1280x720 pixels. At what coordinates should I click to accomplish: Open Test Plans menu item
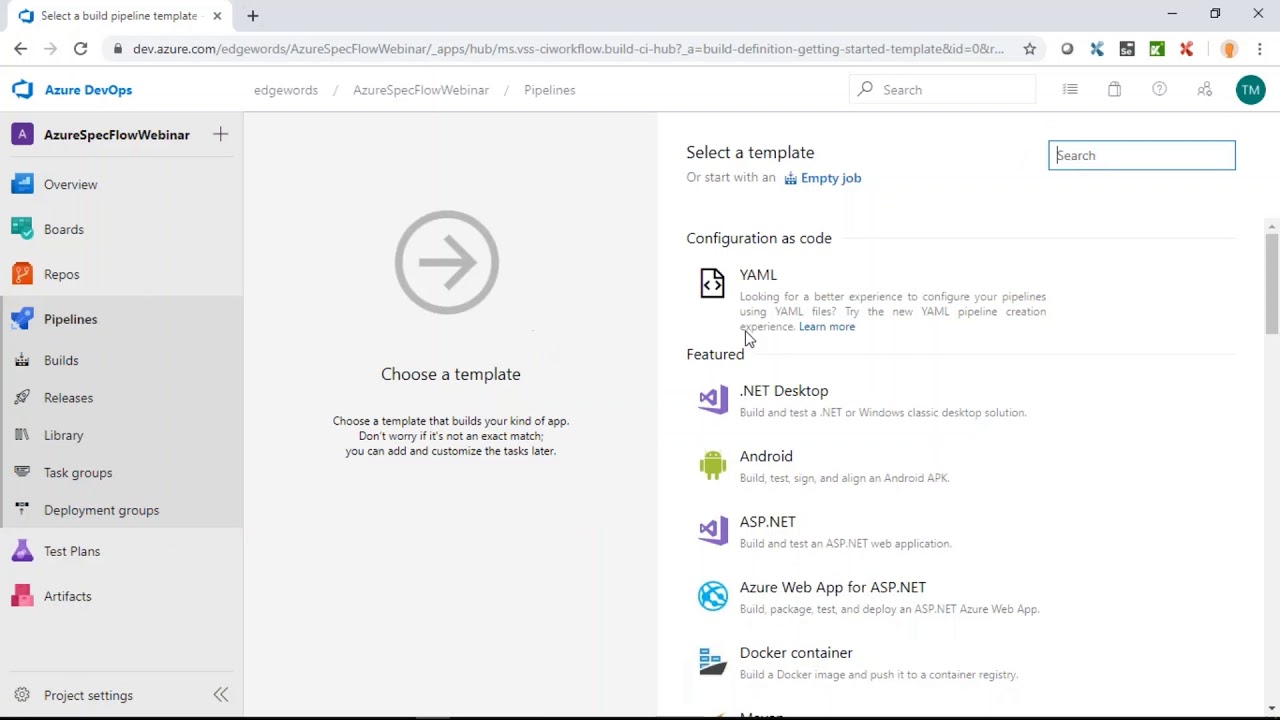(72, 551)
